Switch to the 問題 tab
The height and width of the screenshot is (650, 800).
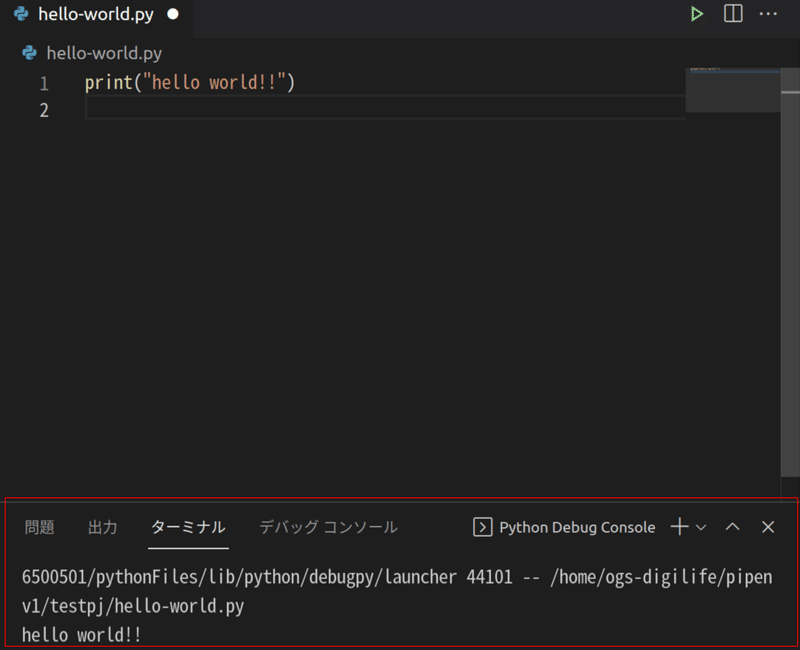39,527
